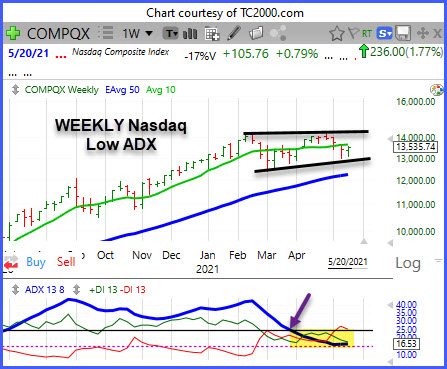
Task: Click the EAvg 50 indicator label
Action: (x=122, y=90)
